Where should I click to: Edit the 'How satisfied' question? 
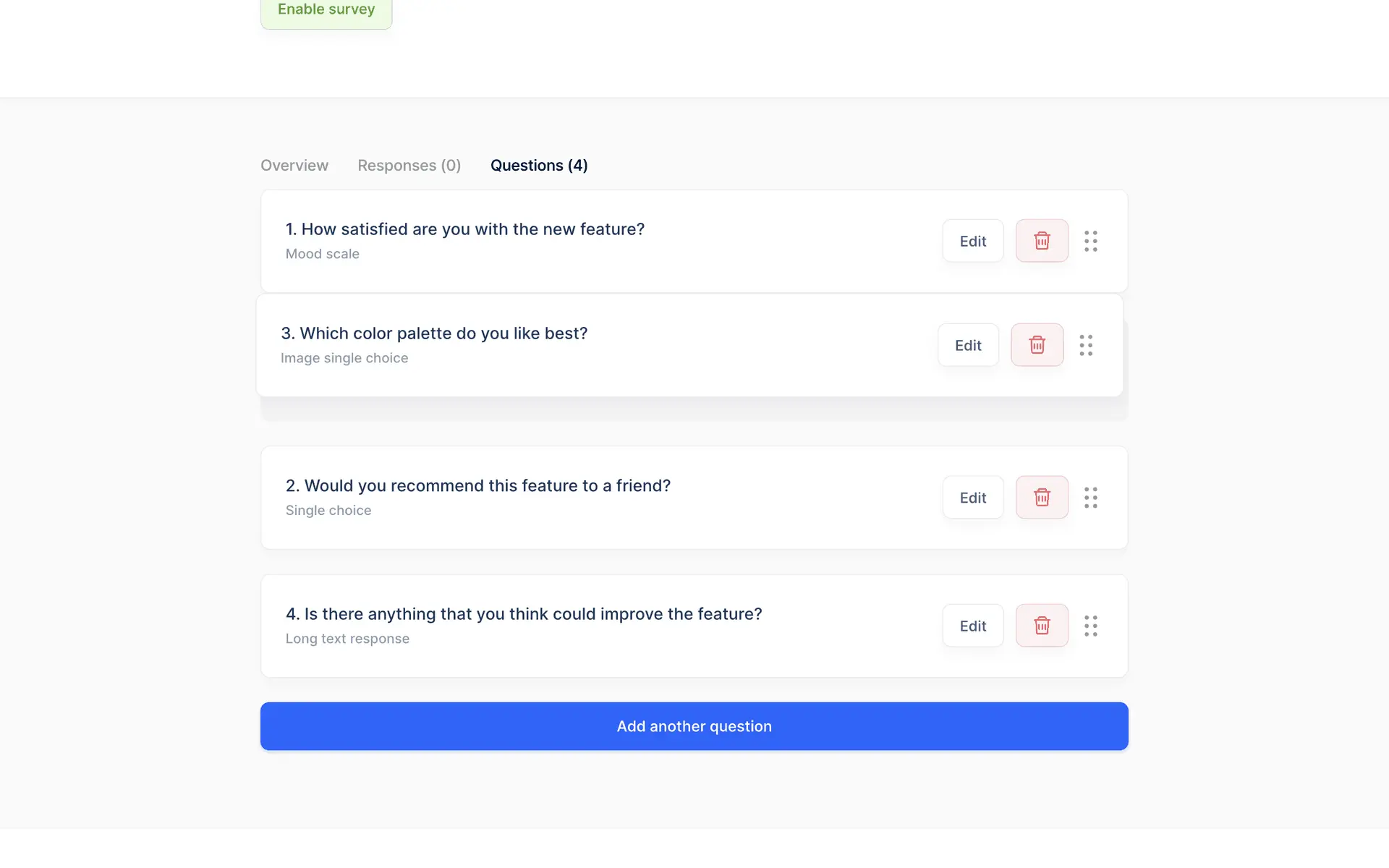[x=972, y=241]
